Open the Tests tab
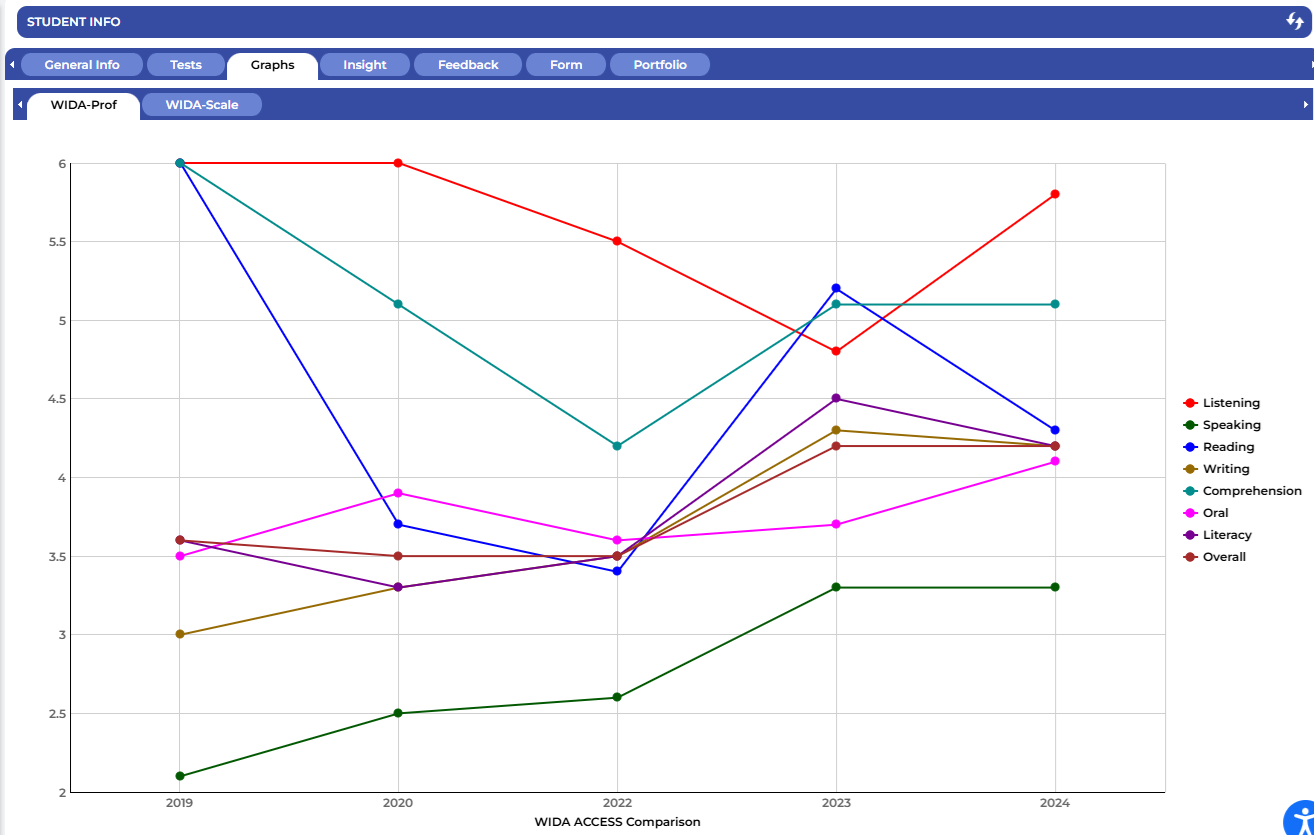 (185, 65)
